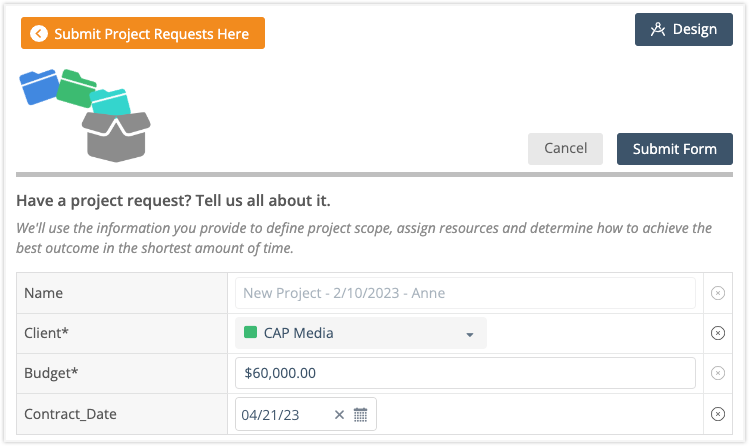Click the back arrow circle icon
The height and width of the screenshot is (446, 749).
[x=39, y=34]
